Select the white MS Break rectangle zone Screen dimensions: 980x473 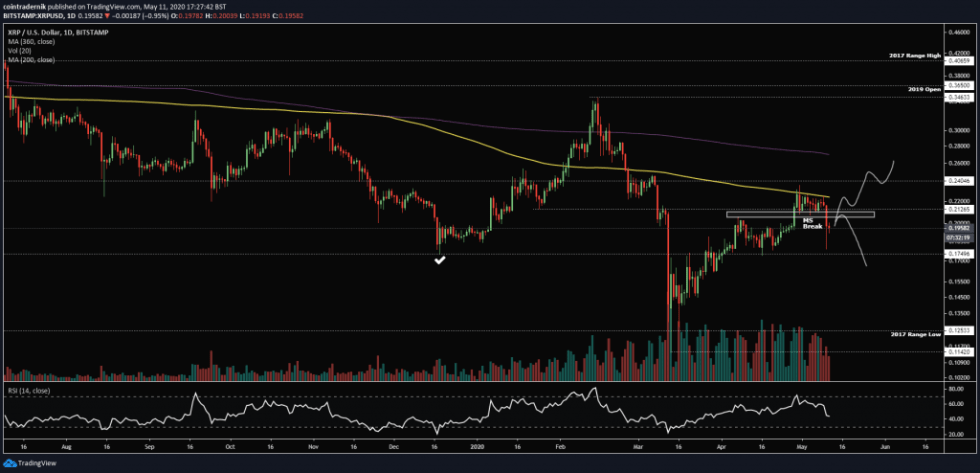pyautogui.click(x=800, y=214)
